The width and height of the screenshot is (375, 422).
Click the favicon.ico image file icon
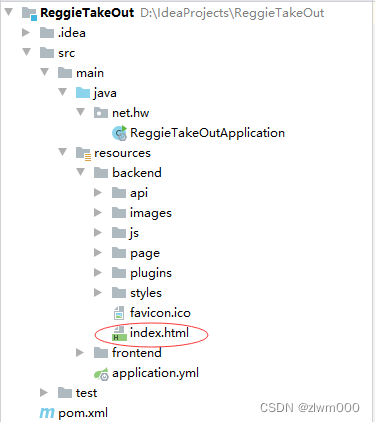[x=119, y=313]
